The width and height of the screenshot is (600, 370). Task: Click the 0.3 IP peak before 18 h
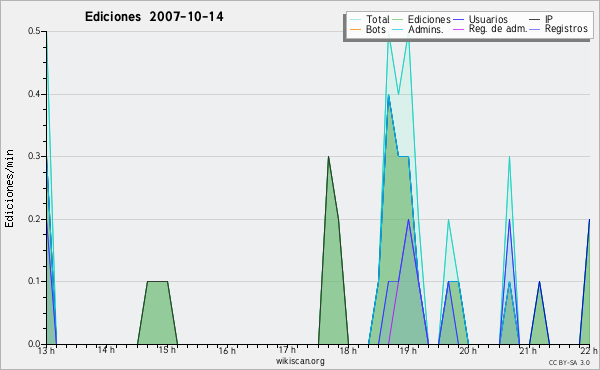328,157
